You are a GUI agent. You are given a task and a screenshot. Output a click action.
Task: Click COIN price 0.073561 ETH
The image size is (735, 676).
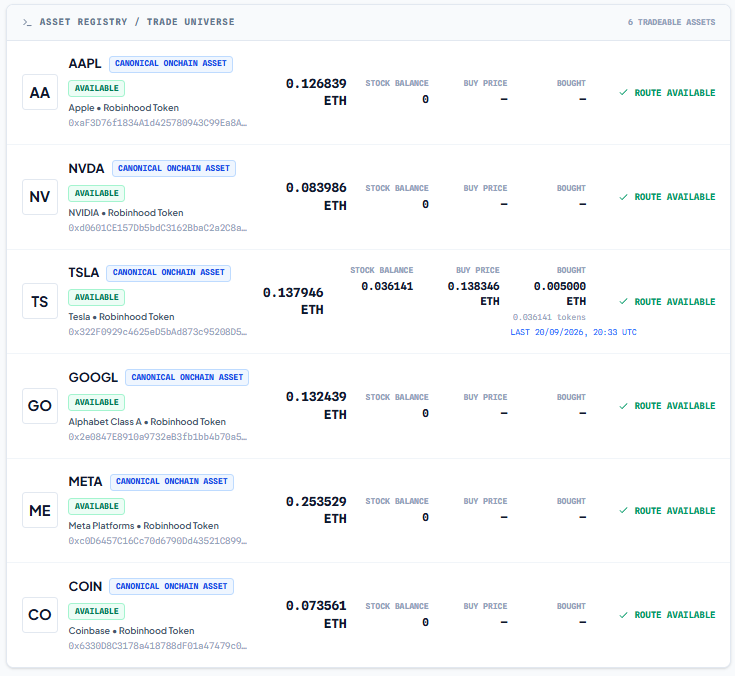point(316,615)
